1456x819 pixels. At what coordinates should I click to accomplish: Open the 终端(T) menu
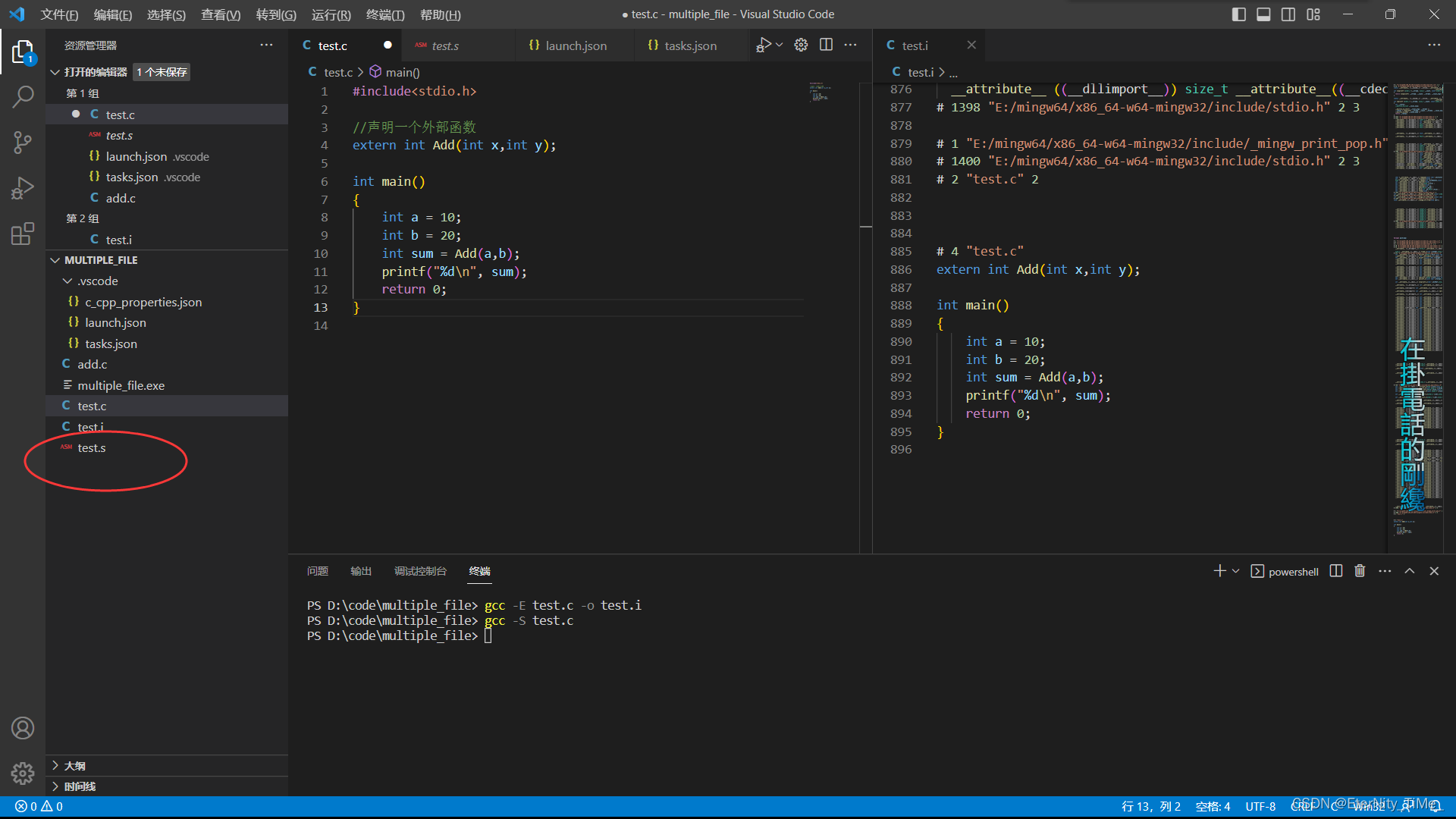click(384, 14)
